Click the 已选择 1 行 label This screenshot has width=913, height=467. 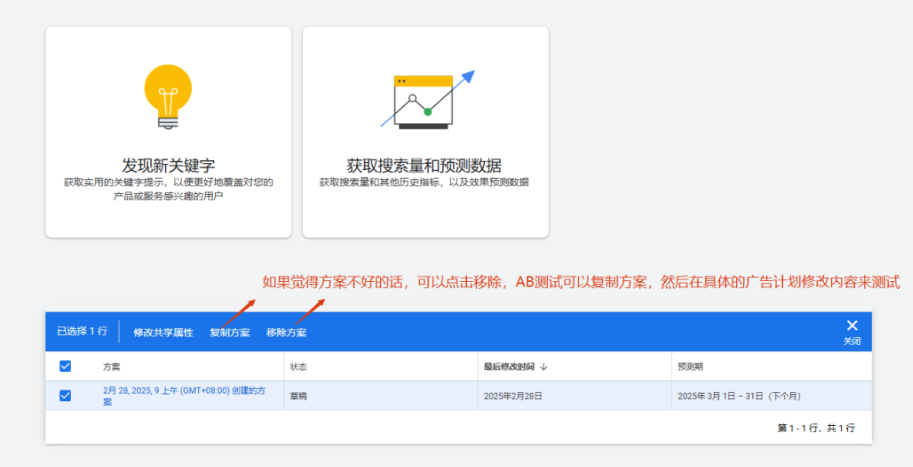click(x=81, y=332)
